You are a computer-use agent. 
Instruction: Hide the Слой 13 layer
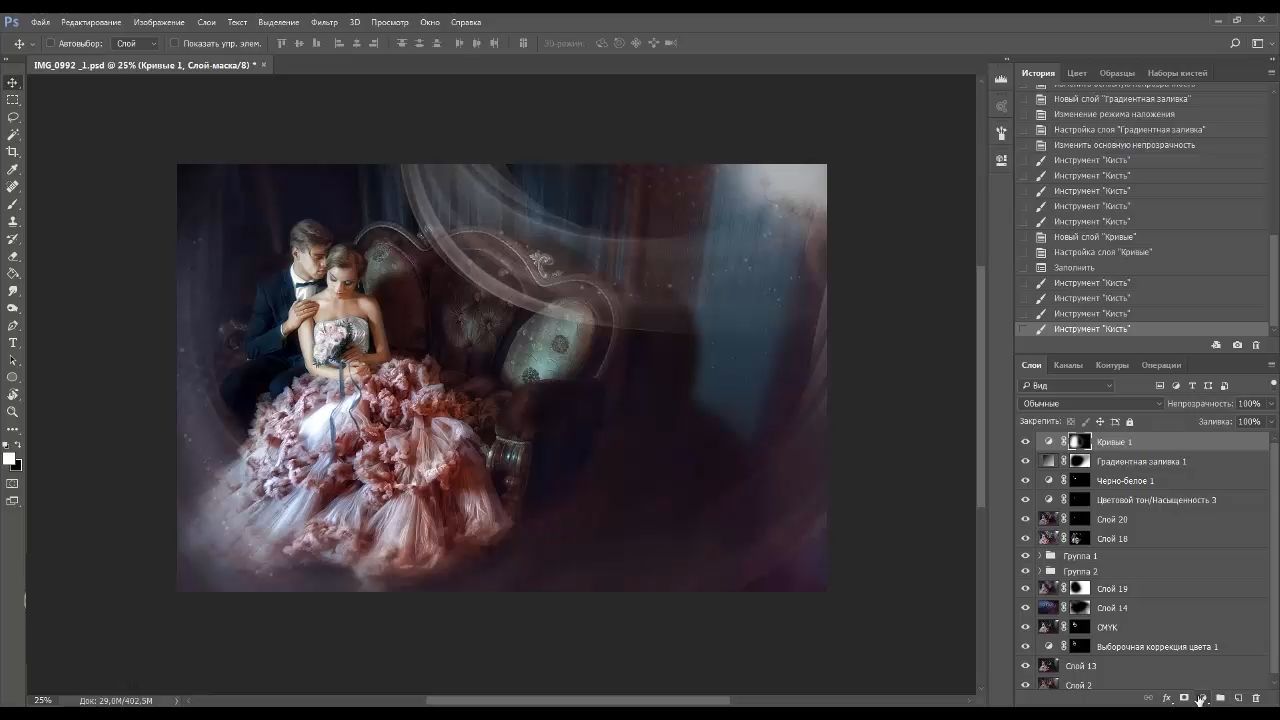pyautogui.click(x=1025, y=666)
